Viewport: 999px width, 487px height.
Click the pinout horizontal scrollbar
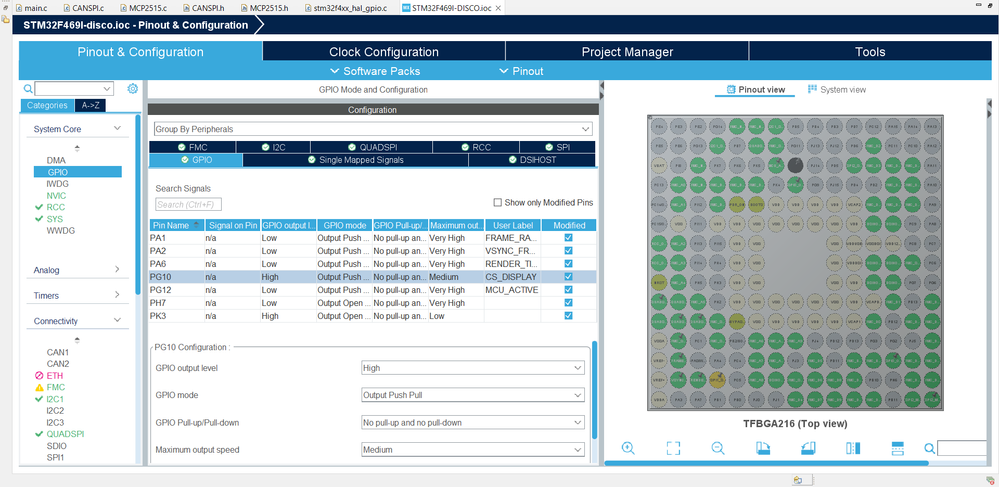765,463
